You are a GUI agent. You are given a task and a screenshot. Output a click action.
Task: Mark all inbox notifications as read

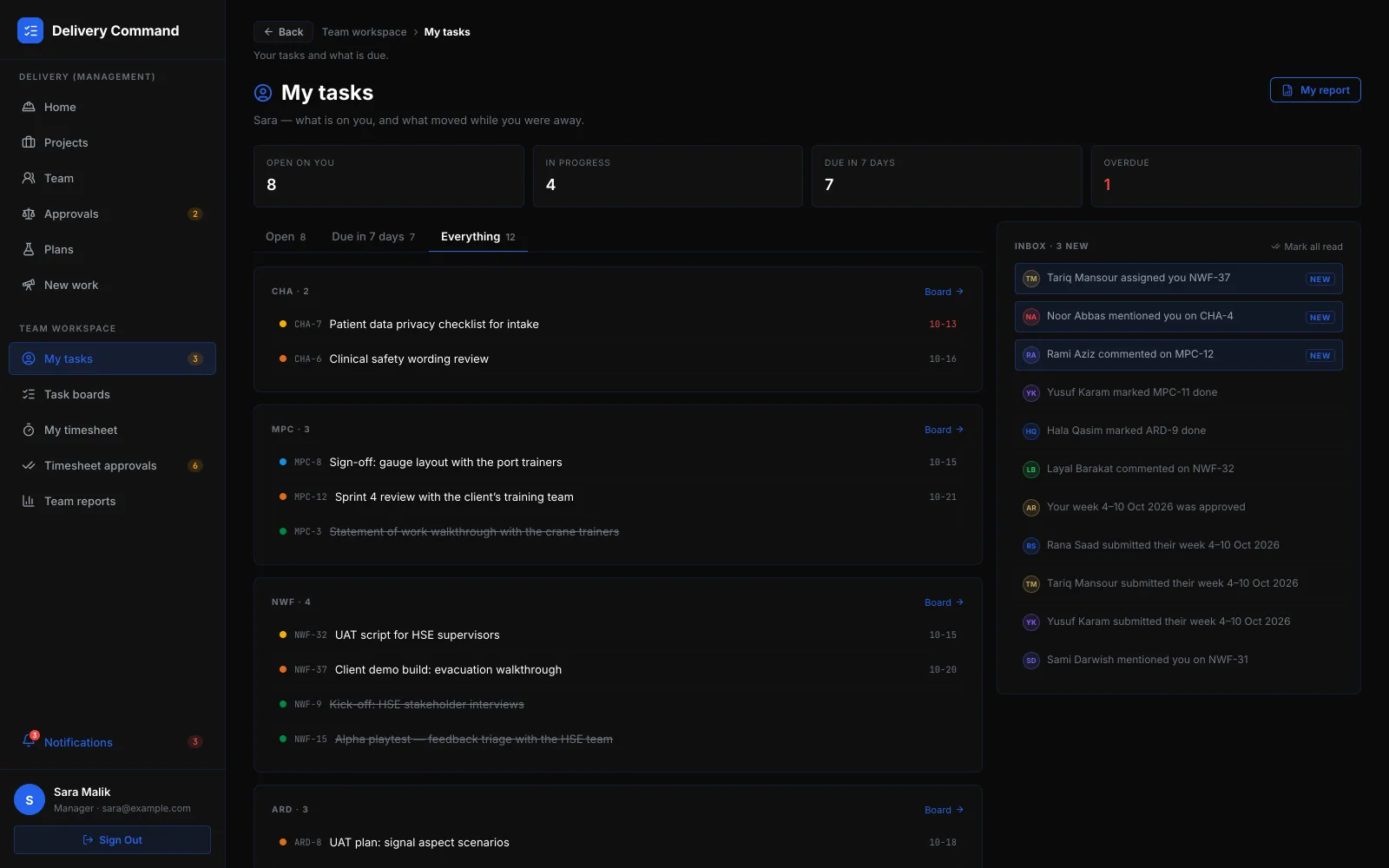pos(1307,247)
